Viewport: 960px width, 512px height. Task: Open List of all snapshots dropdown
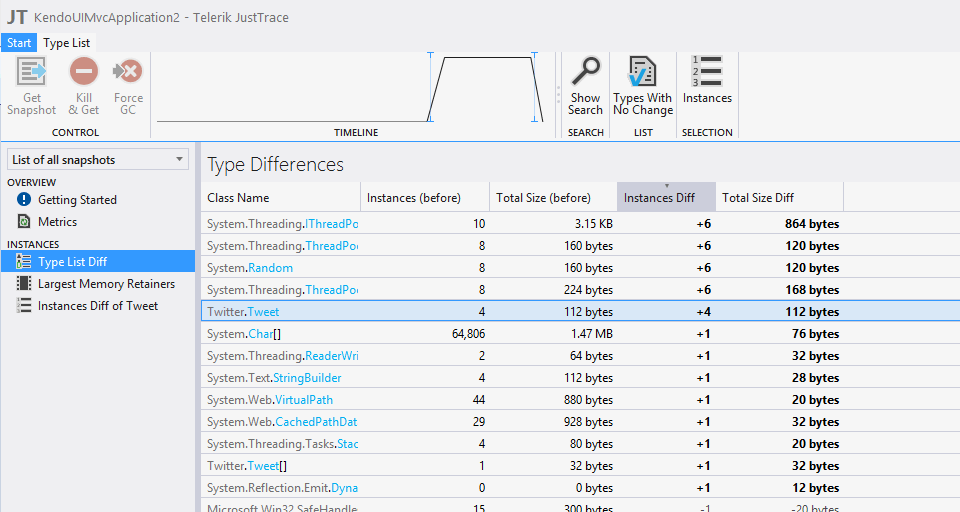point(98,159)
